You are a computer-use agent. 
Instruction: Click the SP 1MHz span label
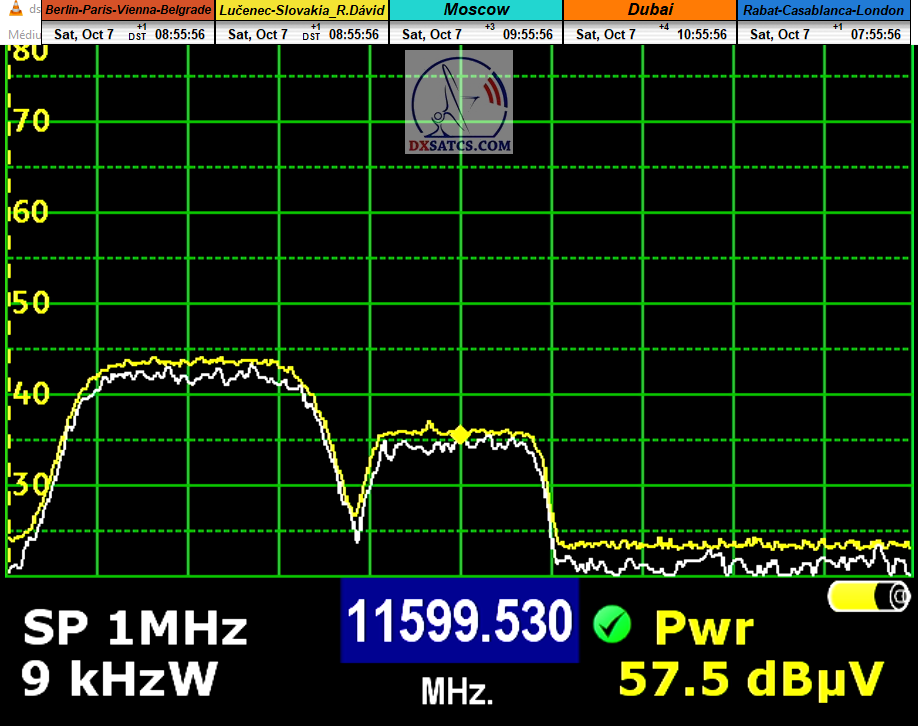(x=134, y=629)
